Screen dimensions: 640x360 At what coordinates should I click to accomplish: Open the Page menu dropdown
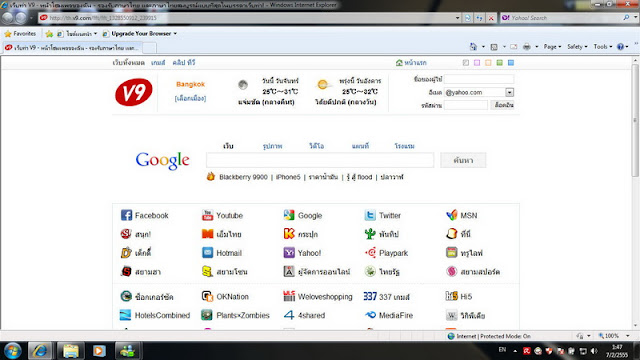(552, 47)
